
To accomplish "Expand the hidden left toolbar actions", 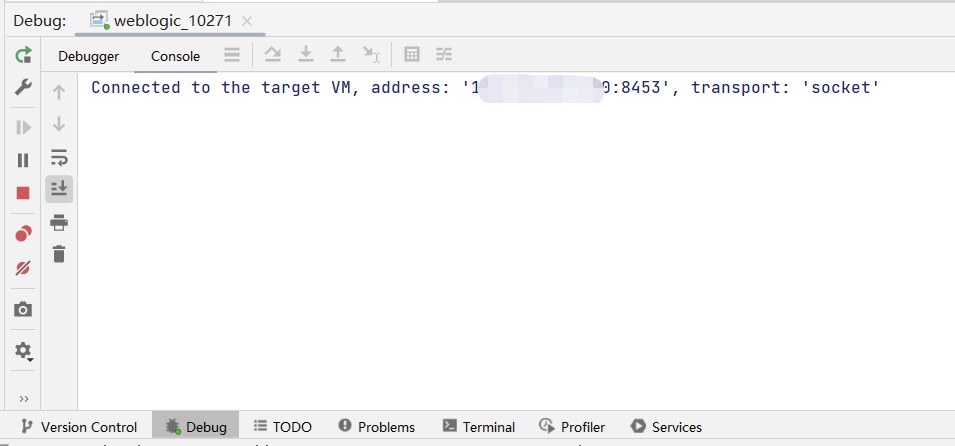I will (x=24, y=399).
